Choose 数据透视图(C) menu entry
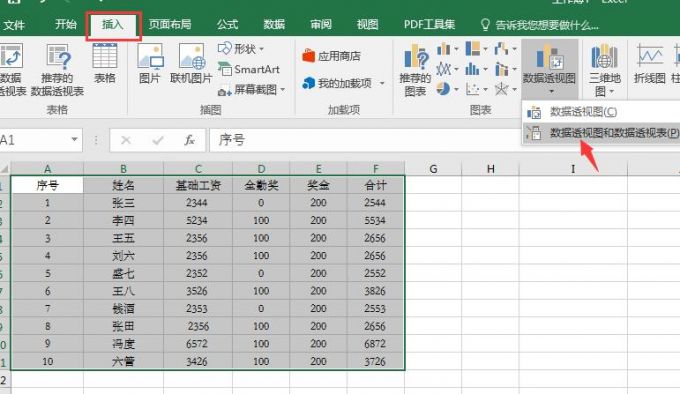680x394 pixels. tap(601, 112)
